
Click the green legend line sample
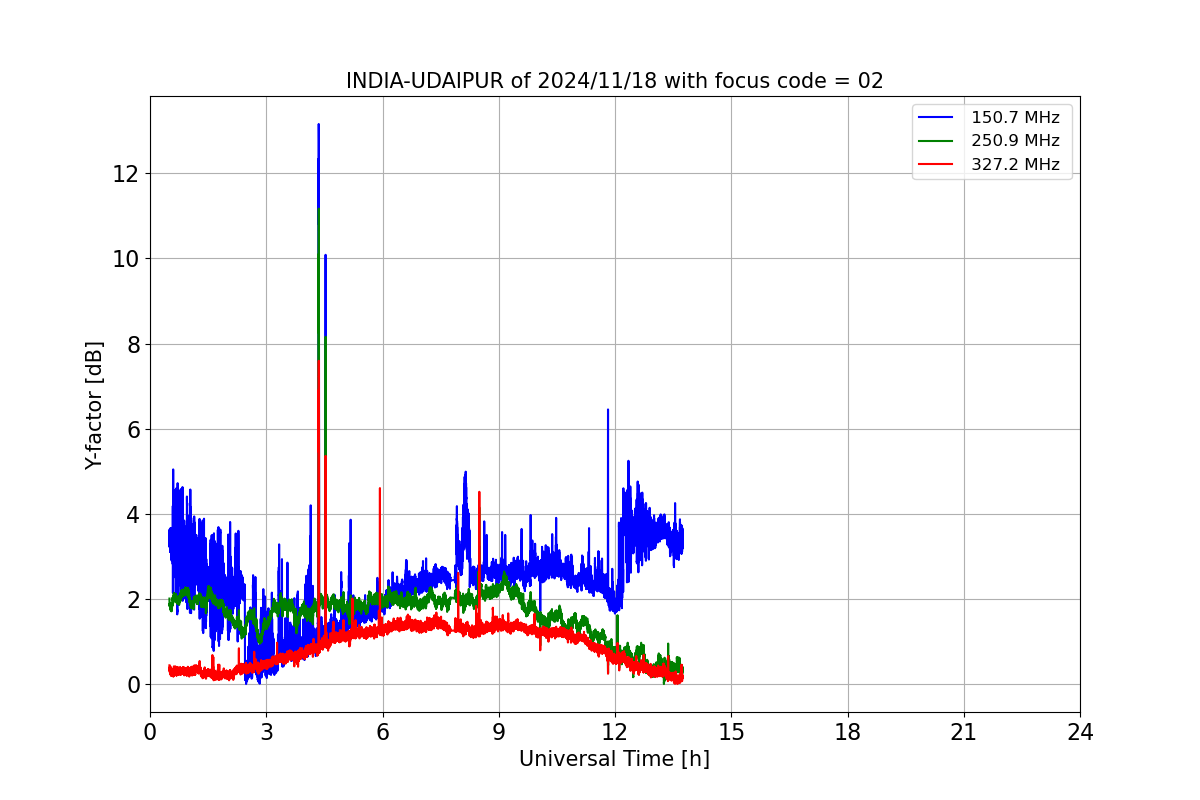(x=938, y=141)
